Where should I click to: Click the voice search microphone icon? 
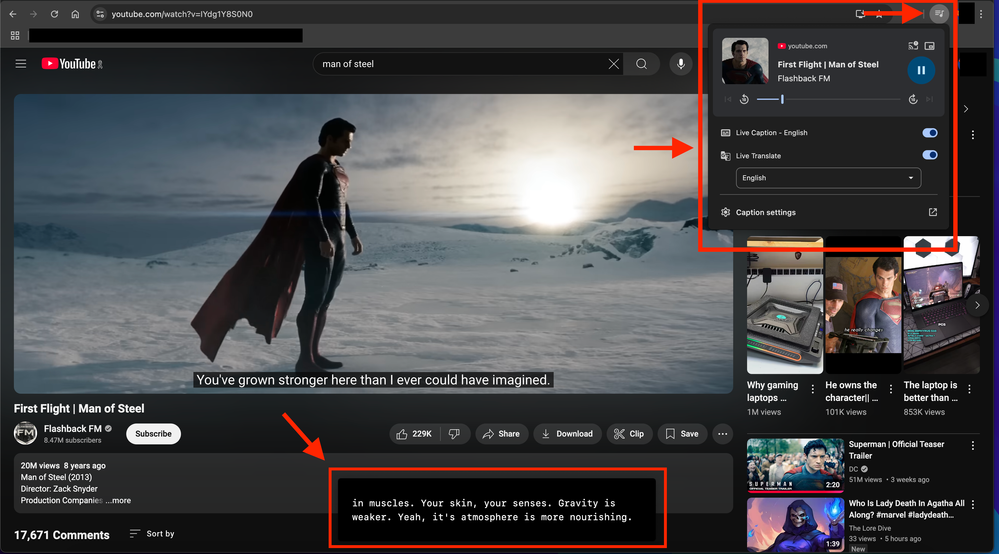pos(681,64)
